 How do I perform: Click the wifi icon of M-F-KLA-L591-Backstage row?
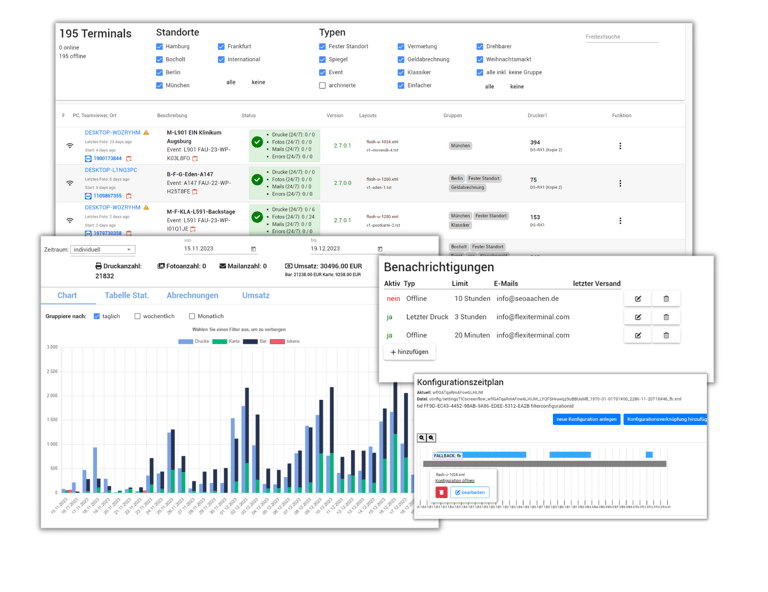70,220
